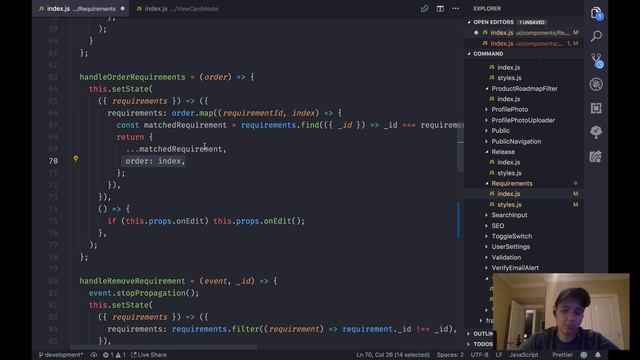Click line number 70 in the gutter
Image resolution: width=640 pixels, height=360 pixels.
[x=53, y=161]
